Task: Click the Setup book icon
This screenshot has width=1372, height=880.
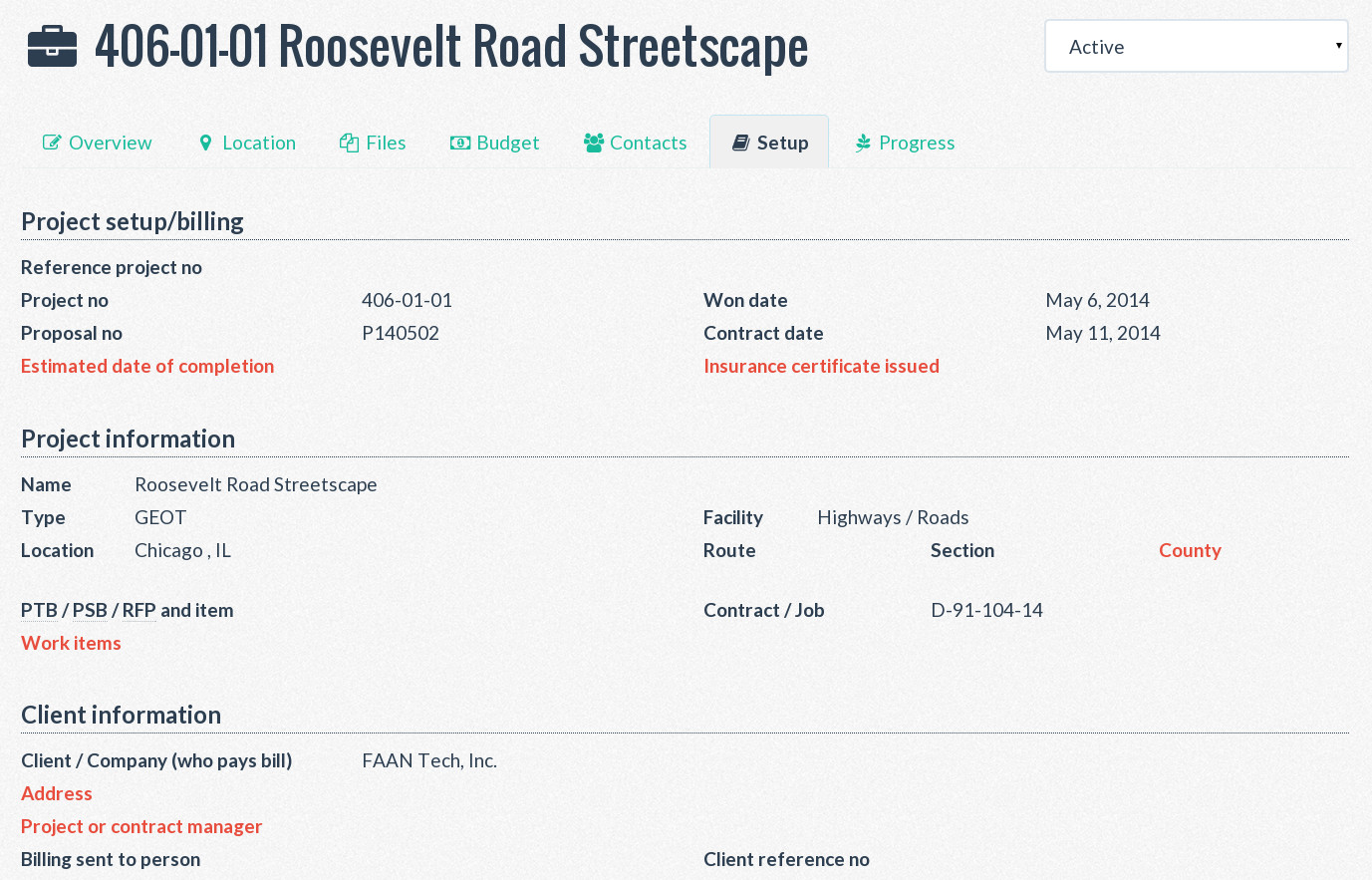Action: point(741,143)
